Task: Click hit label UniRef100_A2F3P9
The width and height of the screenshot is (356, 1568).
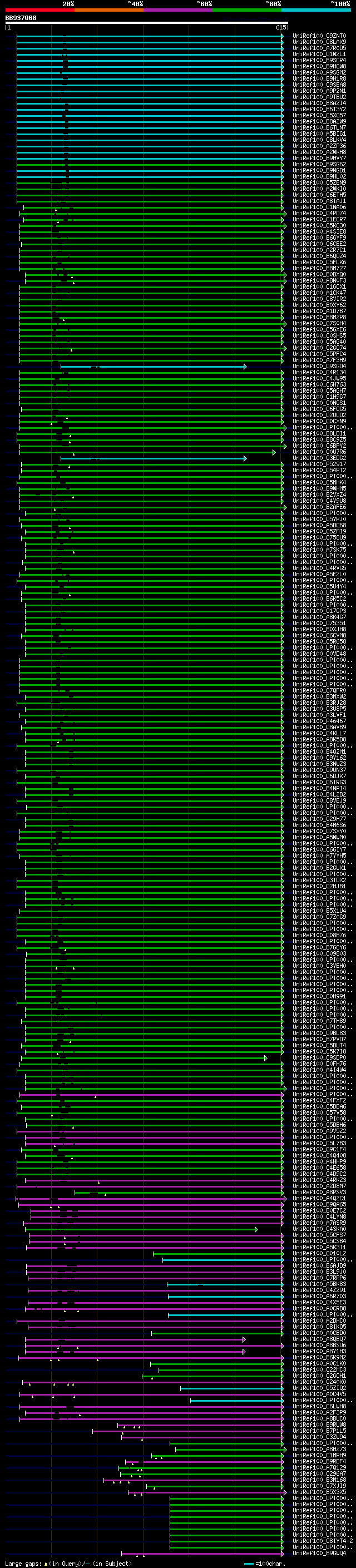Action: 319,1412
